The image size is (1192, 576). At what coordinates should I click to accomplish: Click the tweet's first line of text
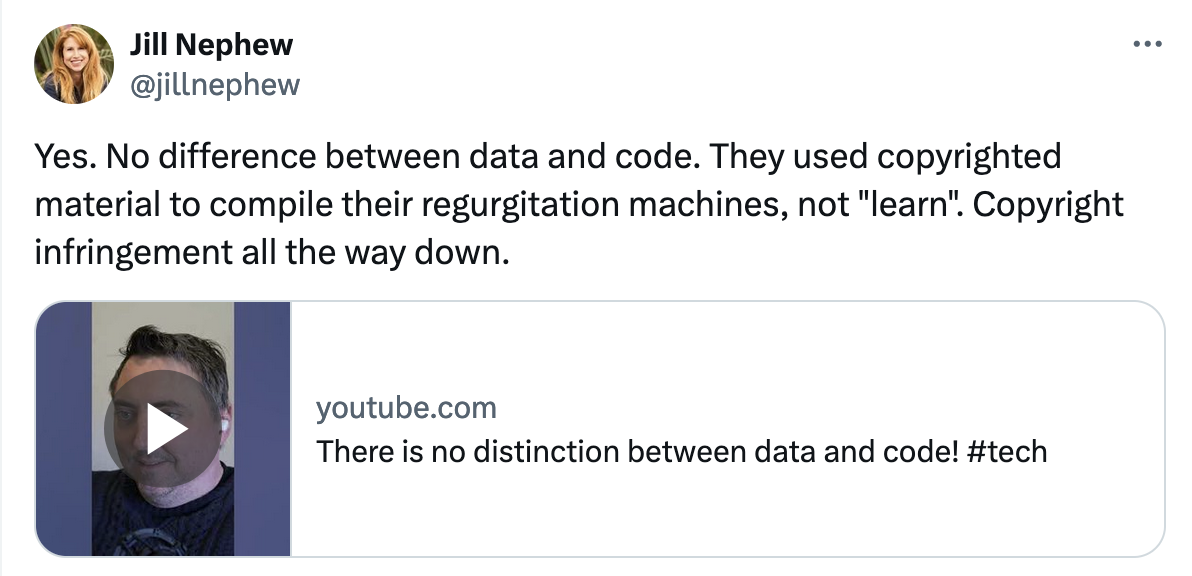click(547, 157)
